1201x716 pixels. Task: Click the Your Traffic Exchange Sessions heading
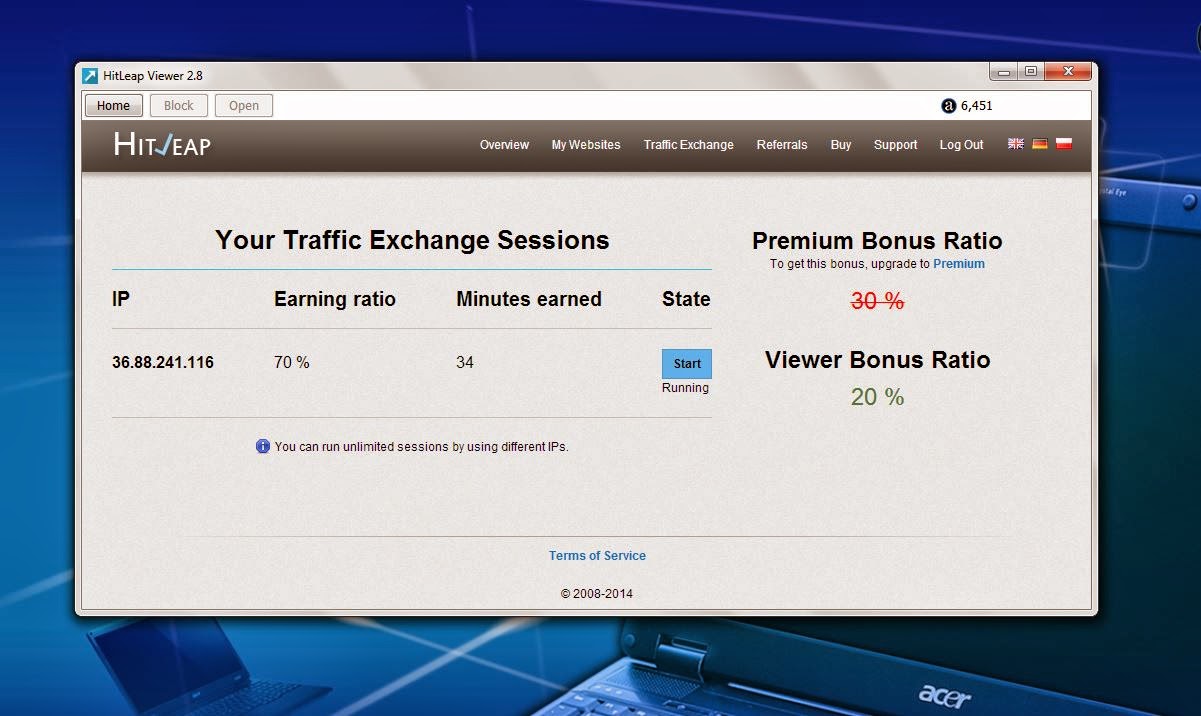coord(412,240)
